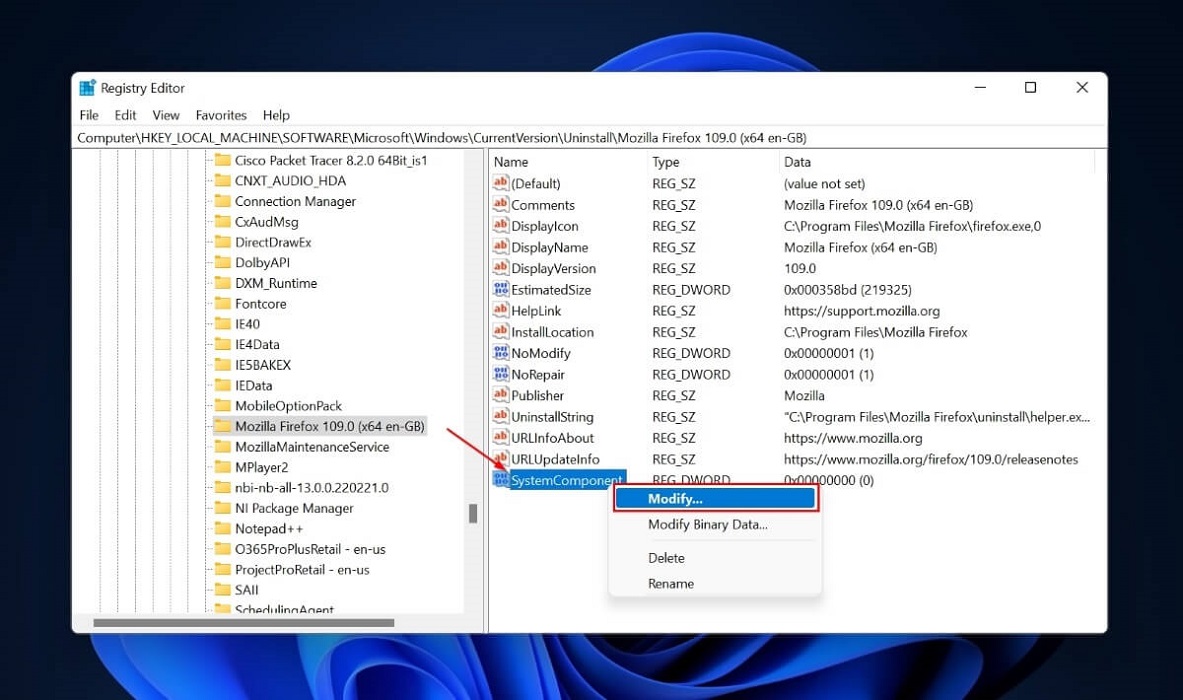Screen dimensions: 1183x700
Task: Open the View menu
Action: (x=165, y=115)
